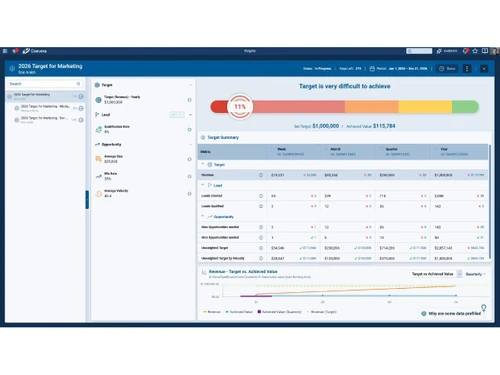500x375 pixels.
Task: Close the 2026 Target for Marketing panel
Action: (484, 69)
